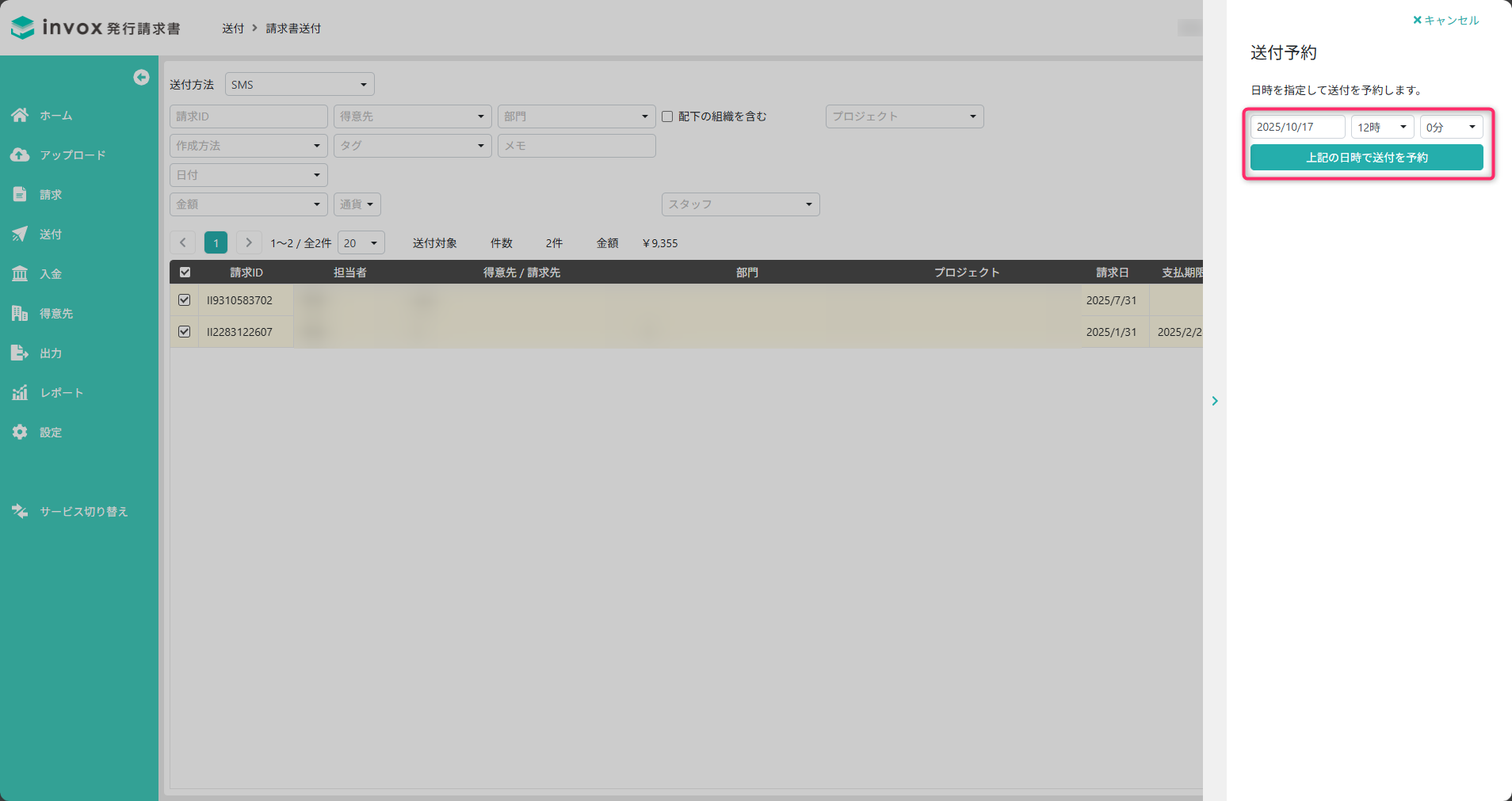This screenshot has width=1512, height=801.
Task: Toggle the select-all checkbox in table header
Action: (185, 273)
